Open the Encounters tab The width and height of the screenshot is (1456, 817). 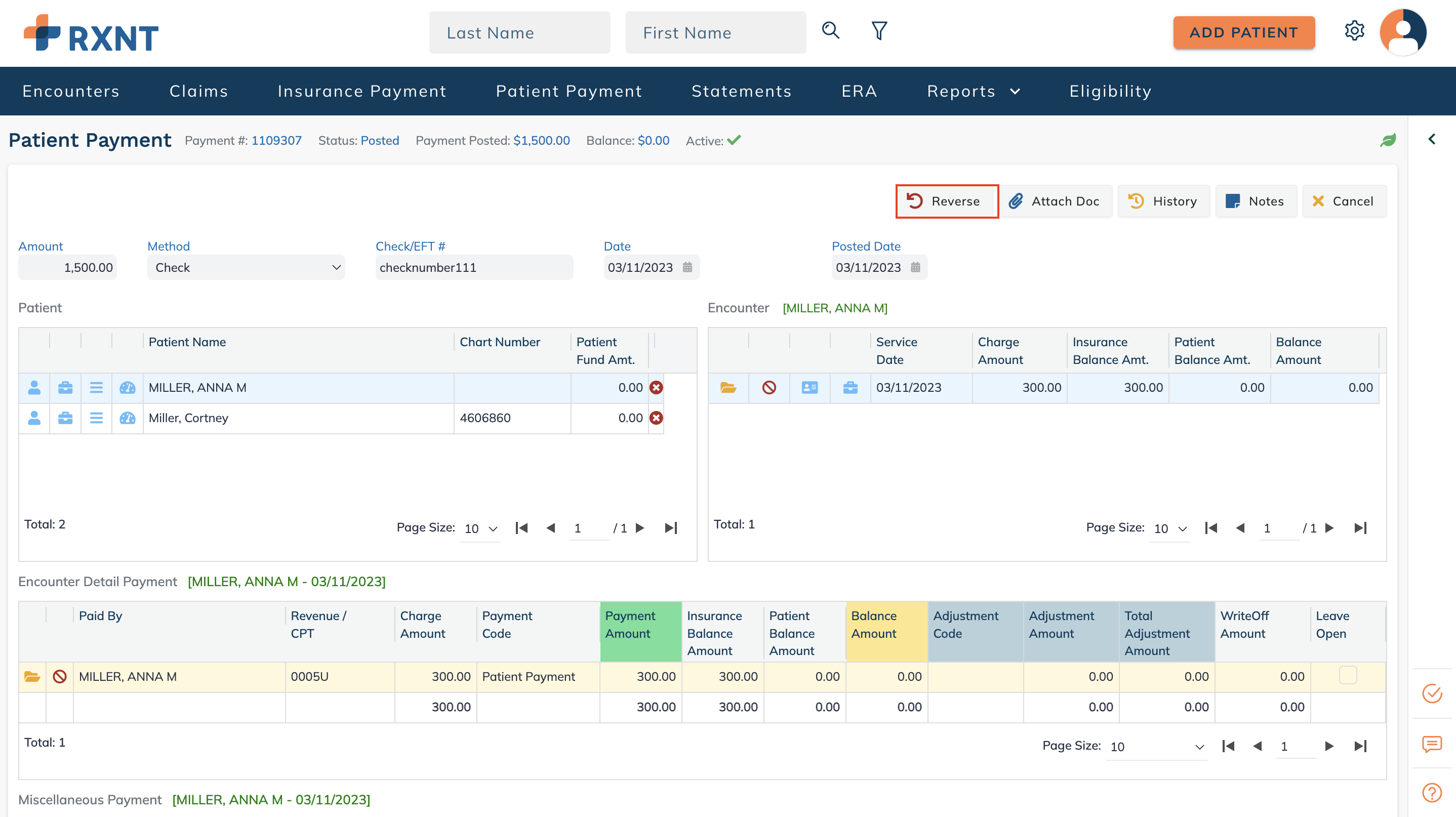pos(71,91)
